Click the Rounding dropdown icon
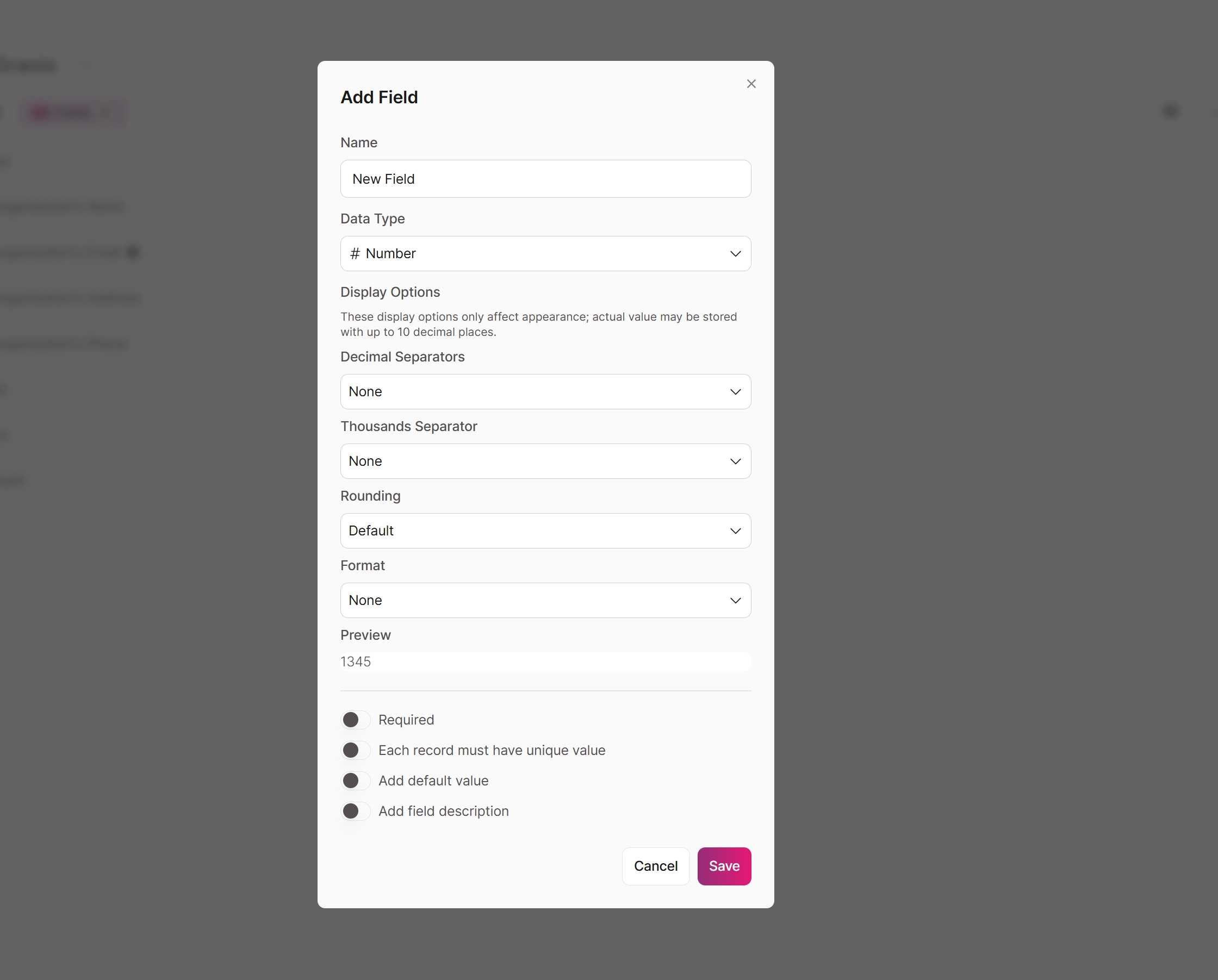This screenshot has height=980, width=1218. pyautogui.click(x=735, y=530)
